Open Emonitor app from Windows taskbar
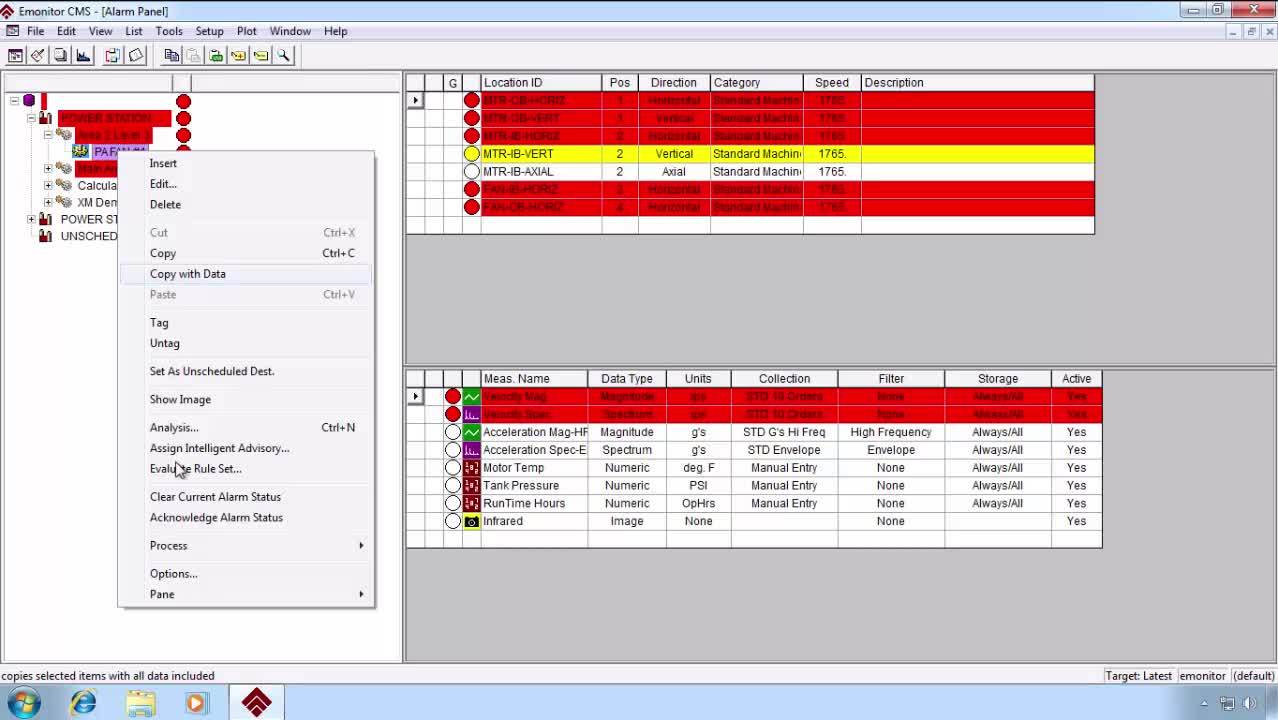 [x=256, y=703]
